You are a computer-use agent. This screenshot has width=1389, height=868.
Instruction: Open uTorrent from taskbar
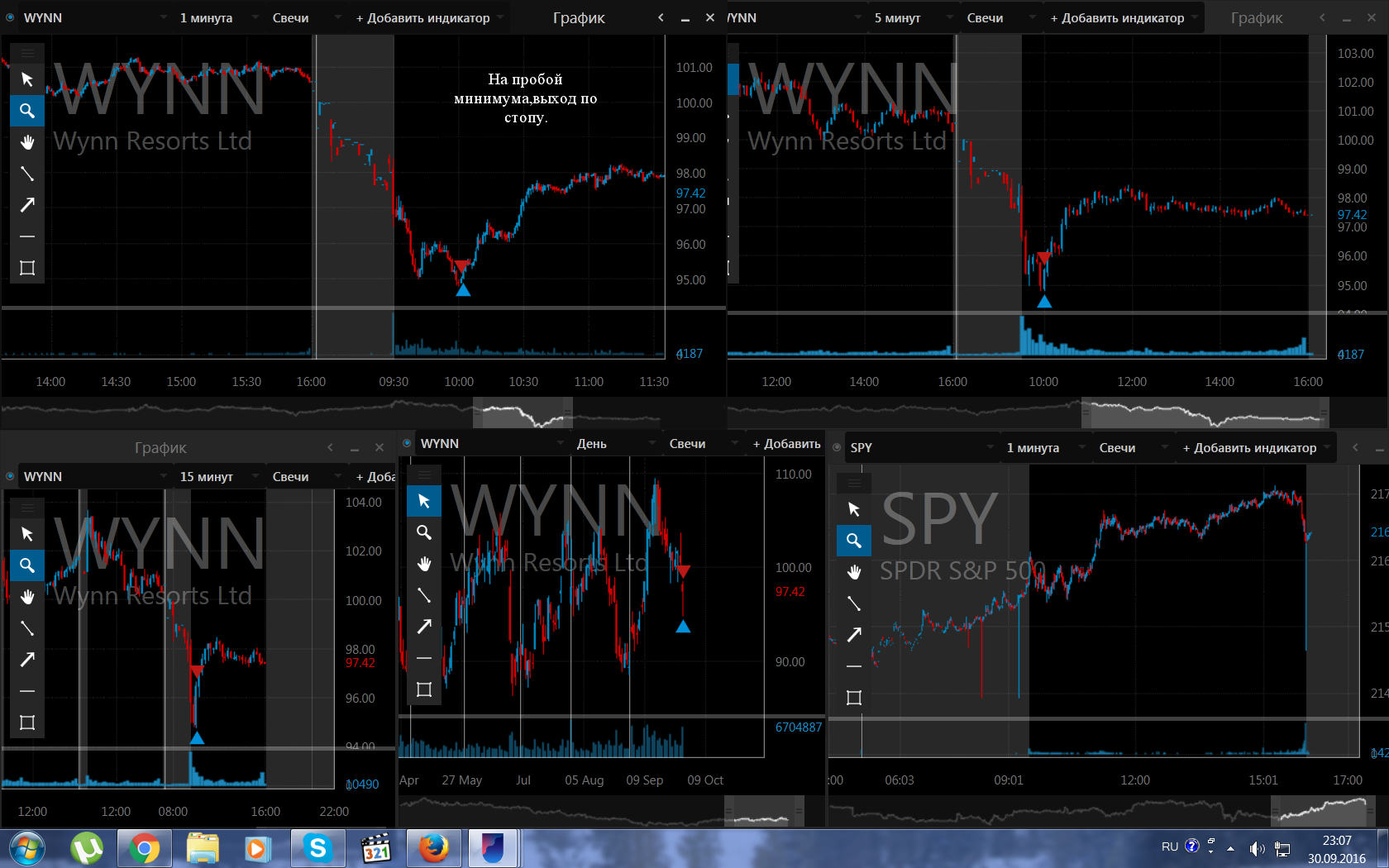click(87, 848)
